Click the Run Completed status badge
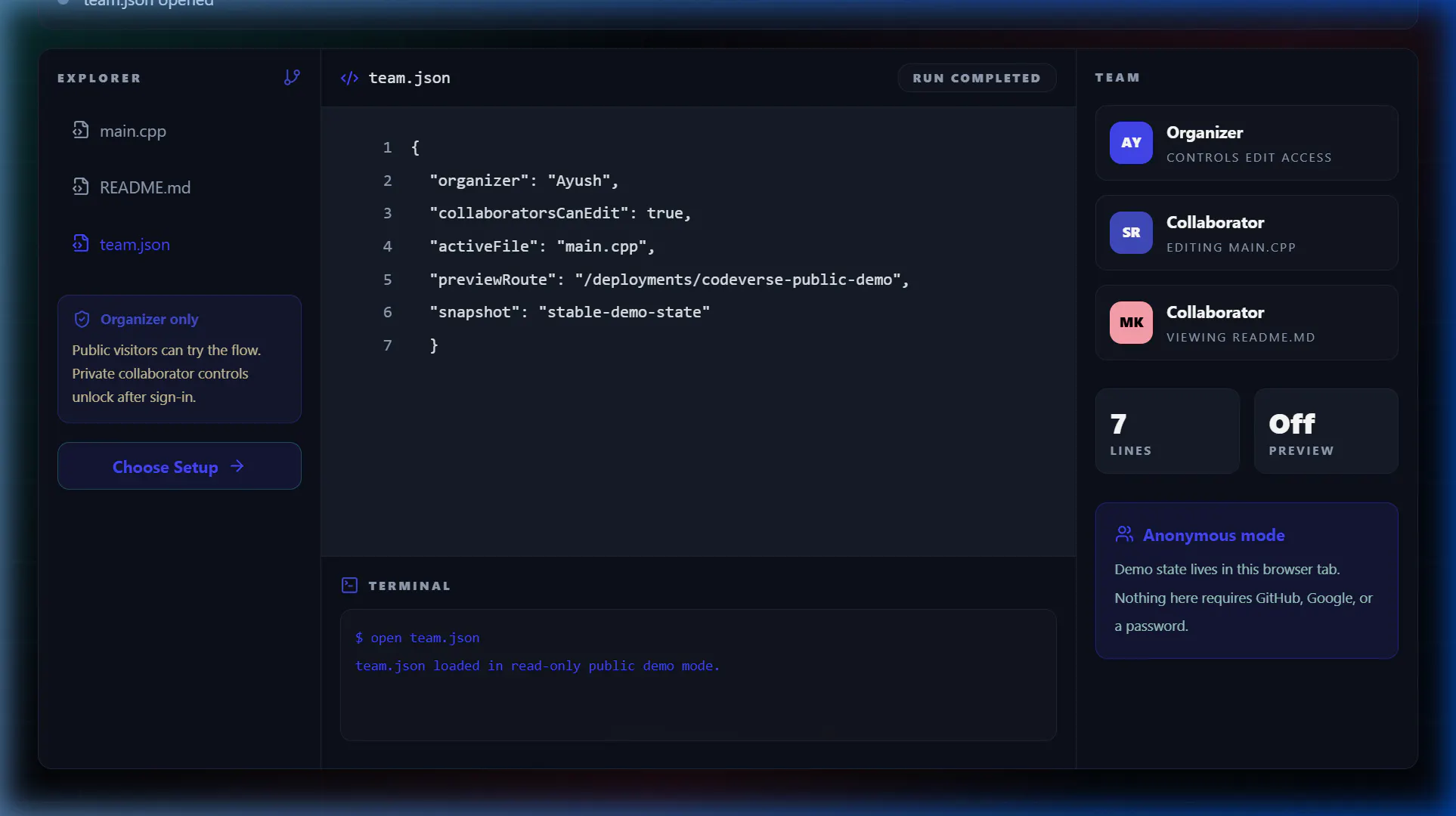This screenshot has width=1456, height=816. coord(977,78)
